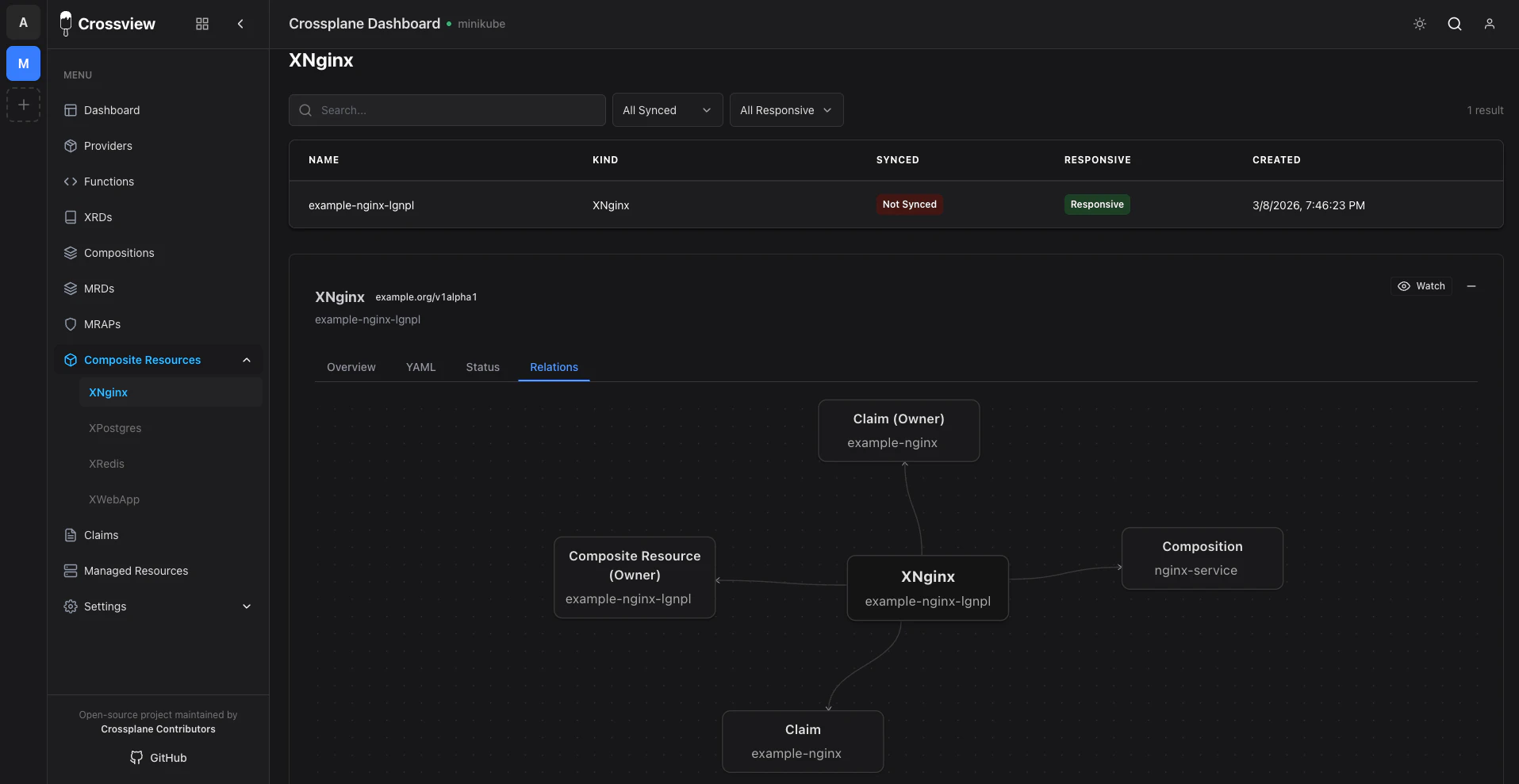1519x784 pixels.
Task: Click the MRDs layers icon
Action: [x=71, y=289]
